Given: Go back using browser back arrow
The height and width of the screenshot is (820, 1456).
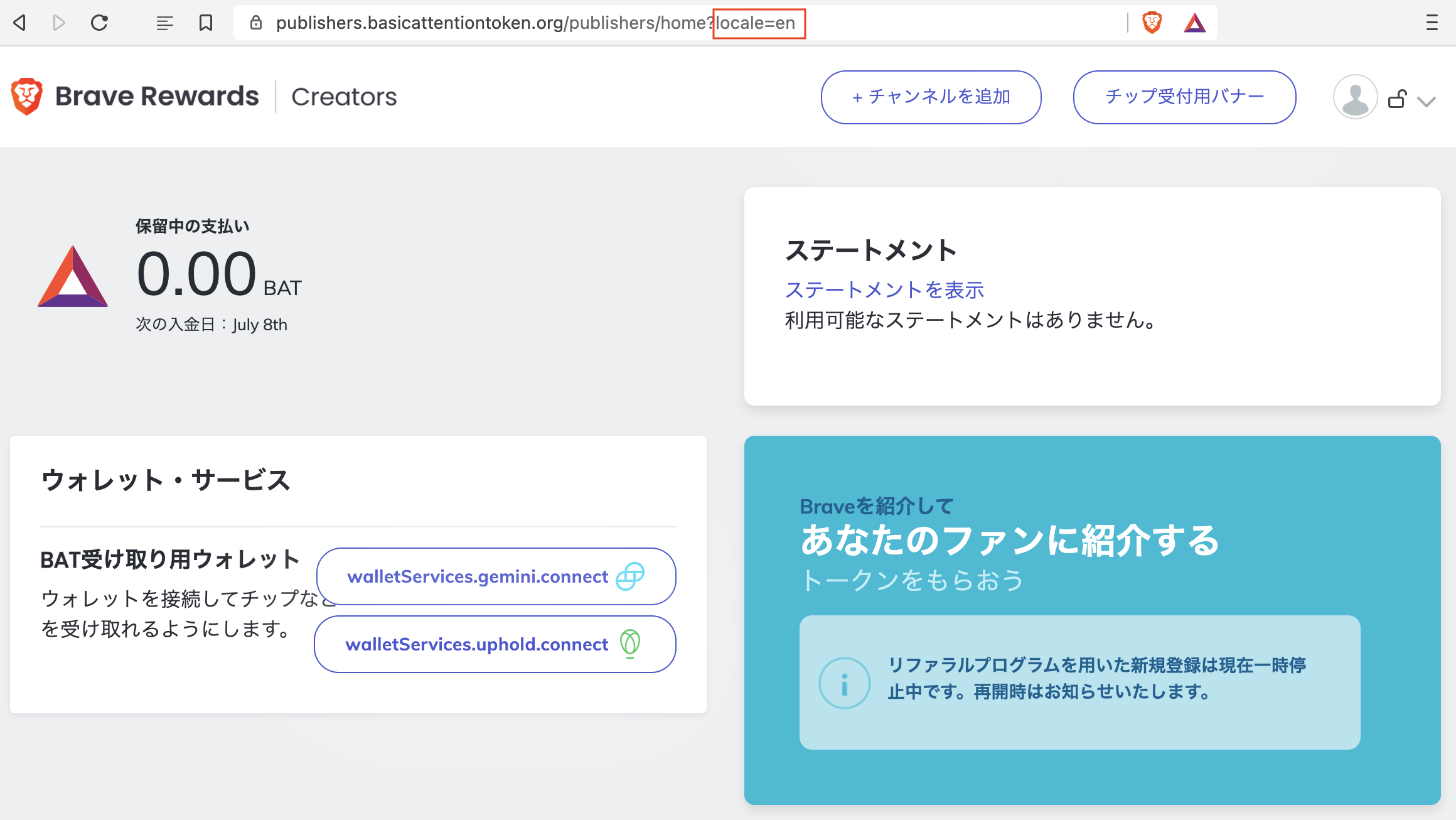Looking at the screenshot, I should click(x=19, y=23).
